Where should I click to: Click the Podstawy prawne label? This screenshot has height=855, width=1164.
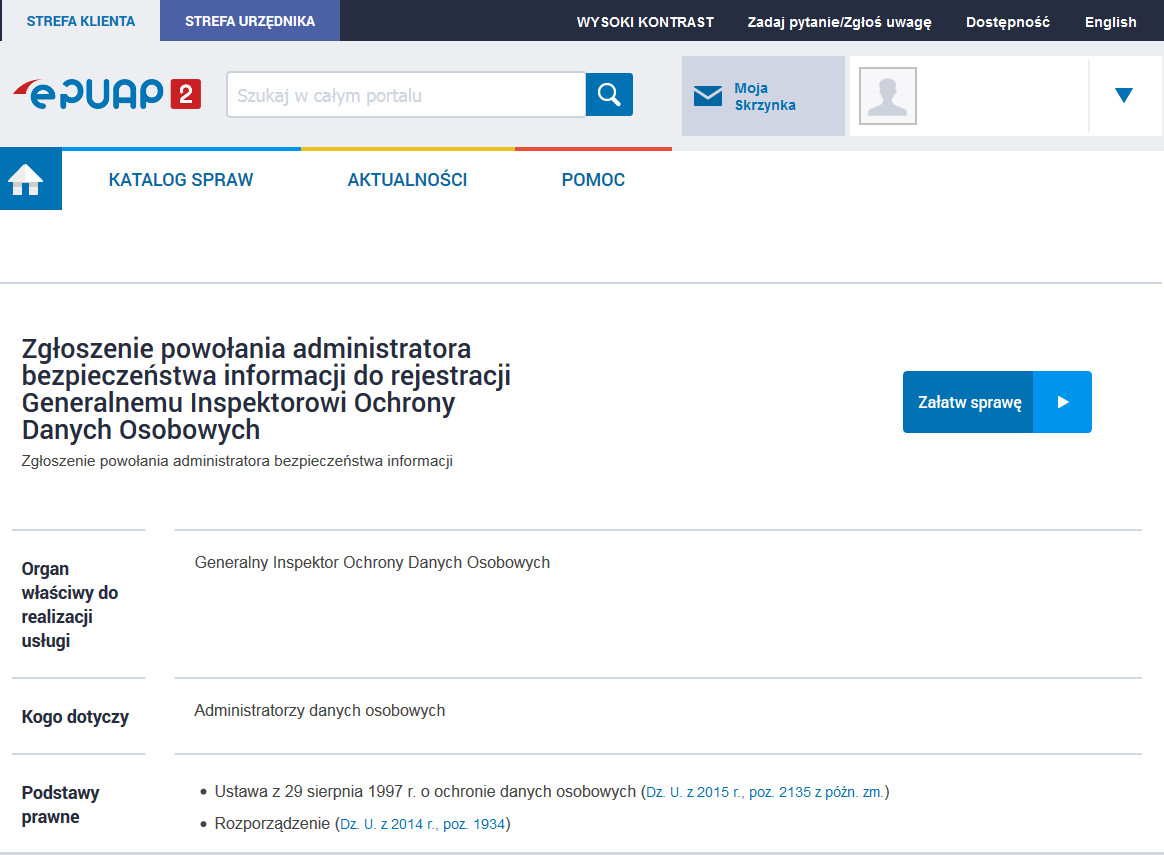click(60, 805)
